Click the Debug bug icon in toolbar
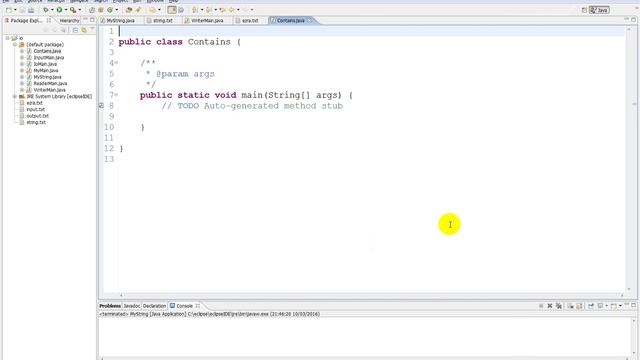Image resolution: width=640 pixels, height=360 pixels. tap(46, 10)
